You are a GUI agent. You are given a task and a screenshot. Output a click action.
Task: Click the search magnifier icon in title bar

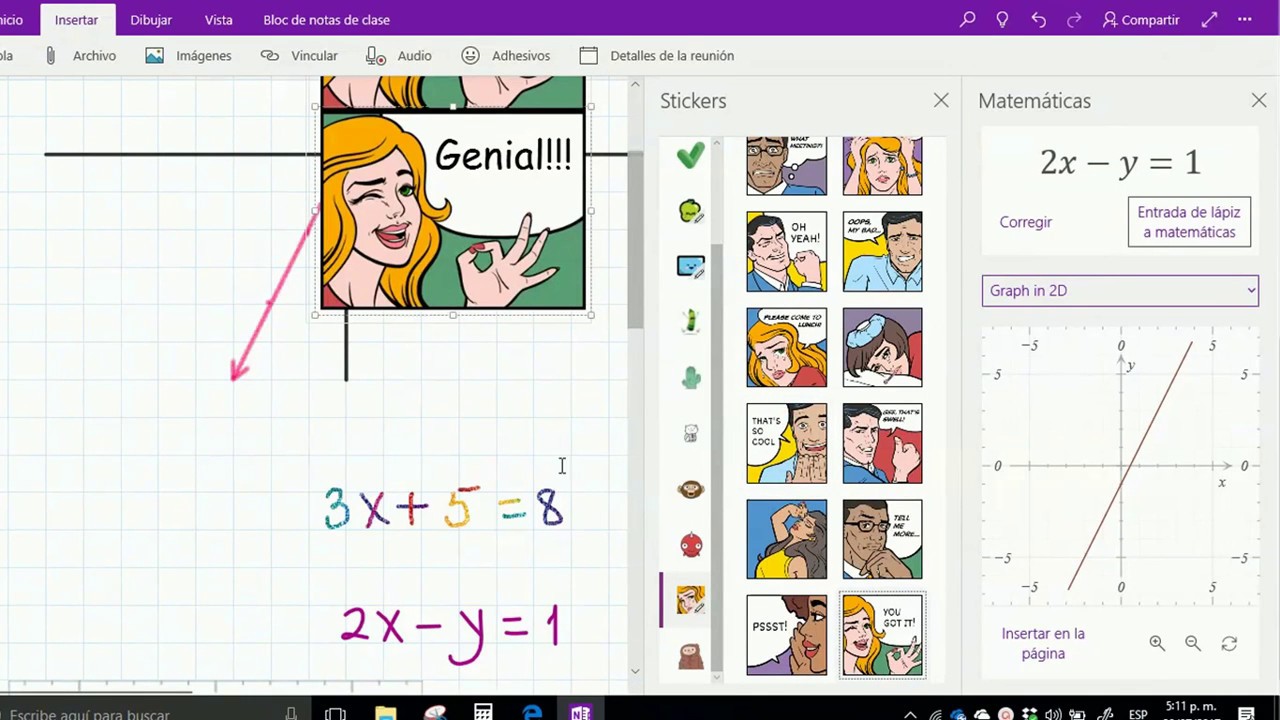tap(967, 20)
